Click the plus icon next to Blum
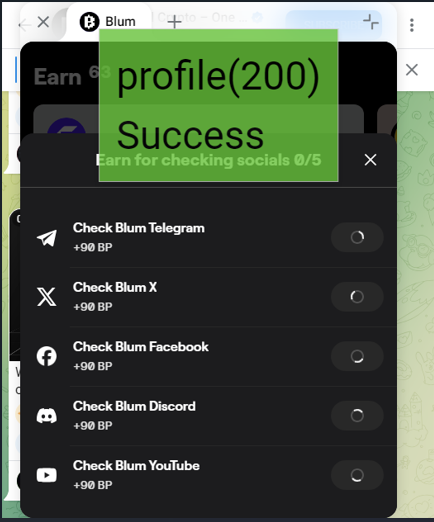This screenshot has height=522, width=434. [174, 22]
